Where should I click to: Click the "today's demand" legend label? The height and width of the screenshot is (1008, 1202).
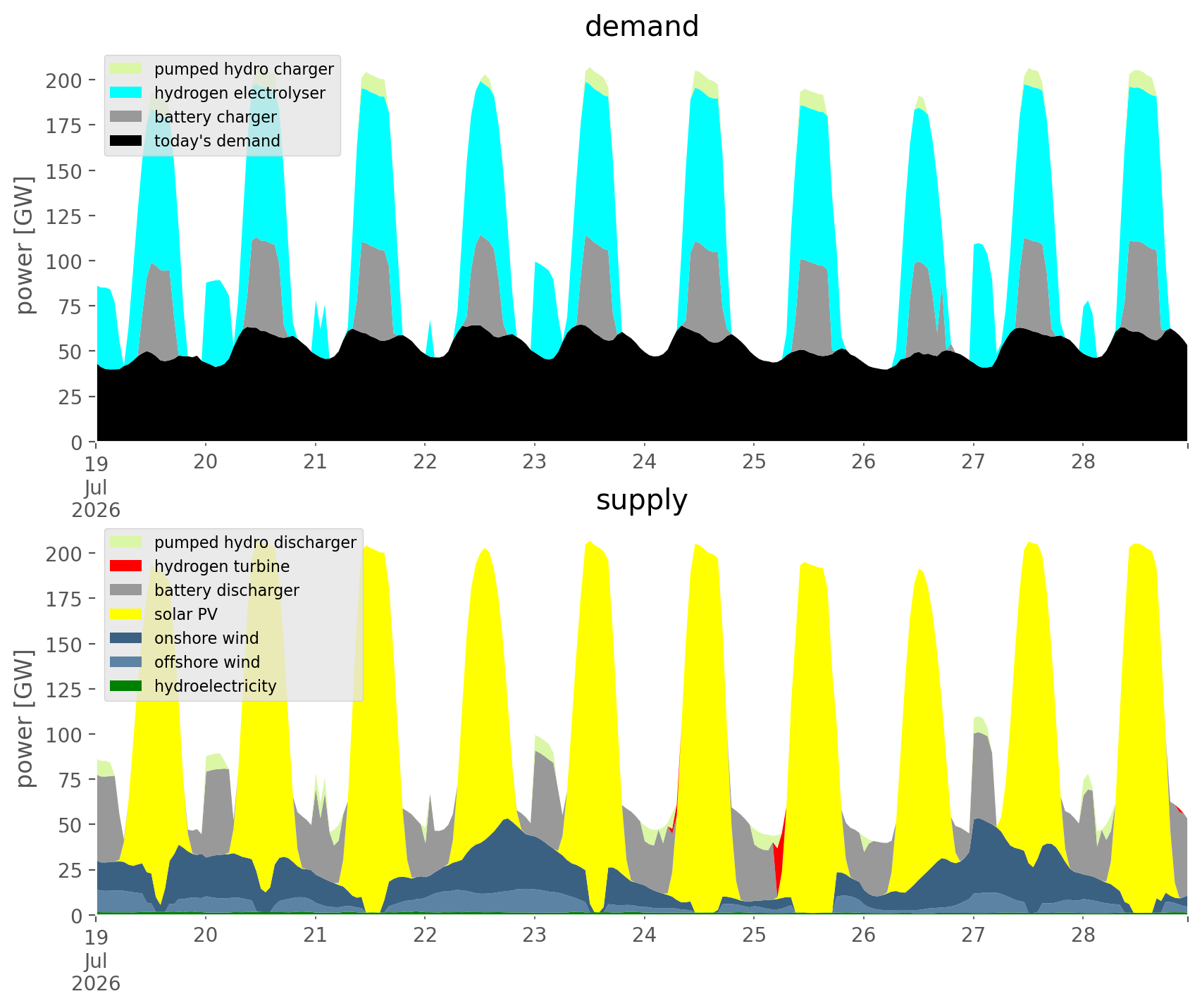(217, 141)
